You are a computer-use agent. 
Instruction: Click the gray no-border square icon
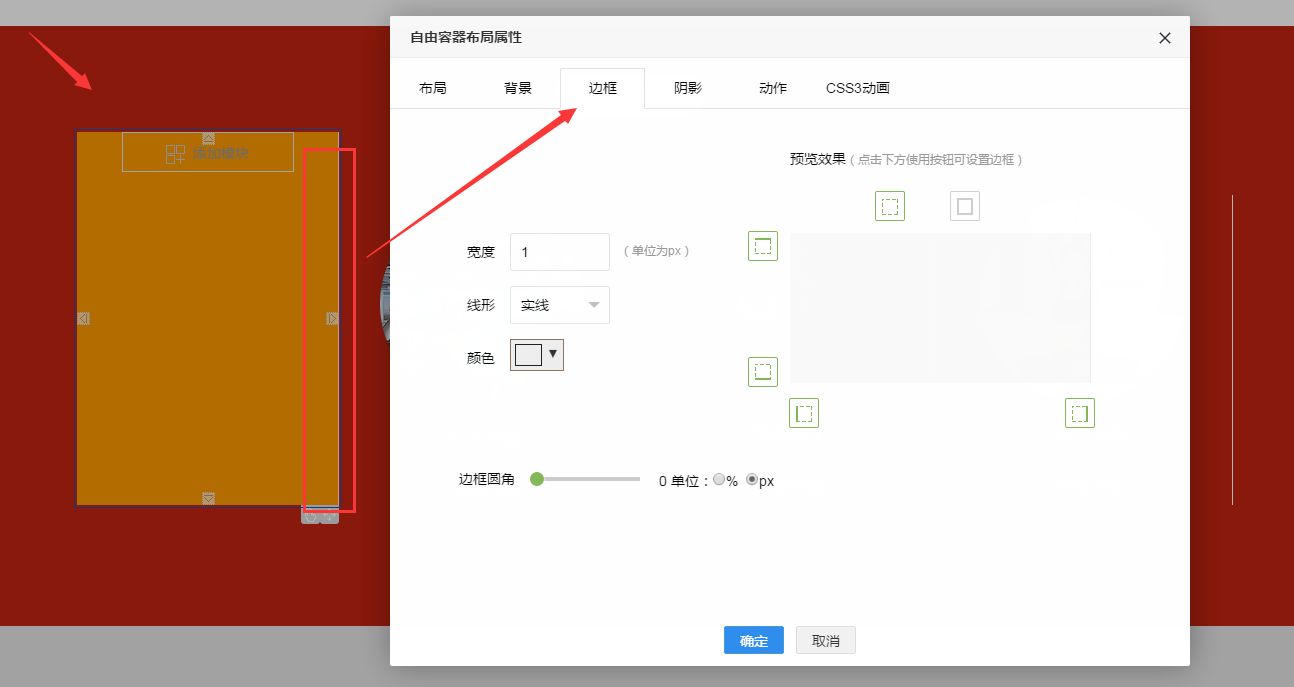965,207
